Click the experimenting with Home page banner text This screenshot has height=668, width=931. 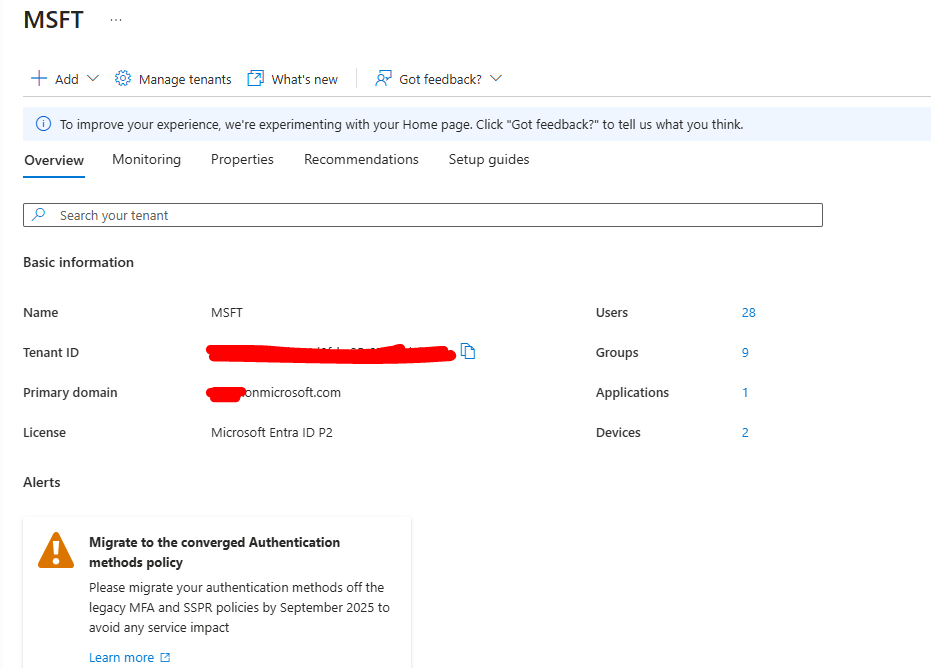coord(401,124)
